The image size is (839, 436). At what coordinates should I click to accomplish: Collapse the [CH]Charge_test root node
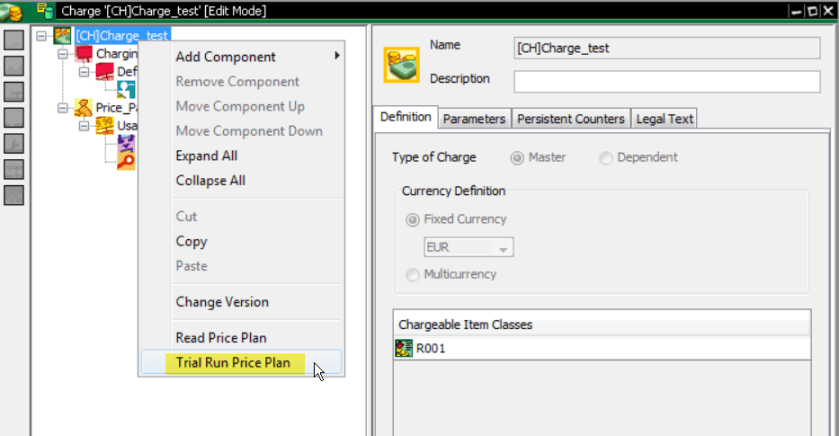tap(41, 36)
